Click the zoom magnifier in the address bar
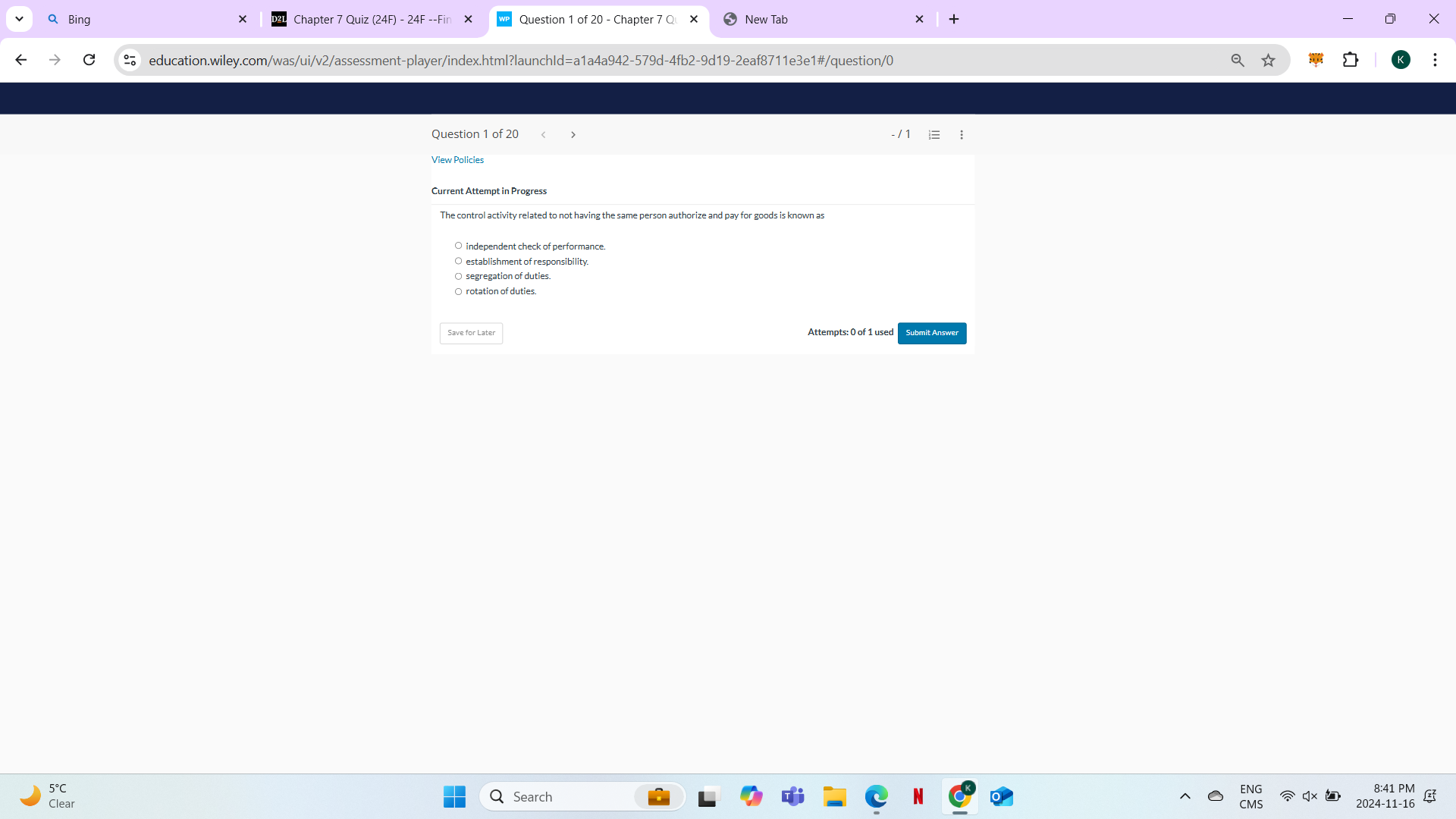 tap(1237, 60)
